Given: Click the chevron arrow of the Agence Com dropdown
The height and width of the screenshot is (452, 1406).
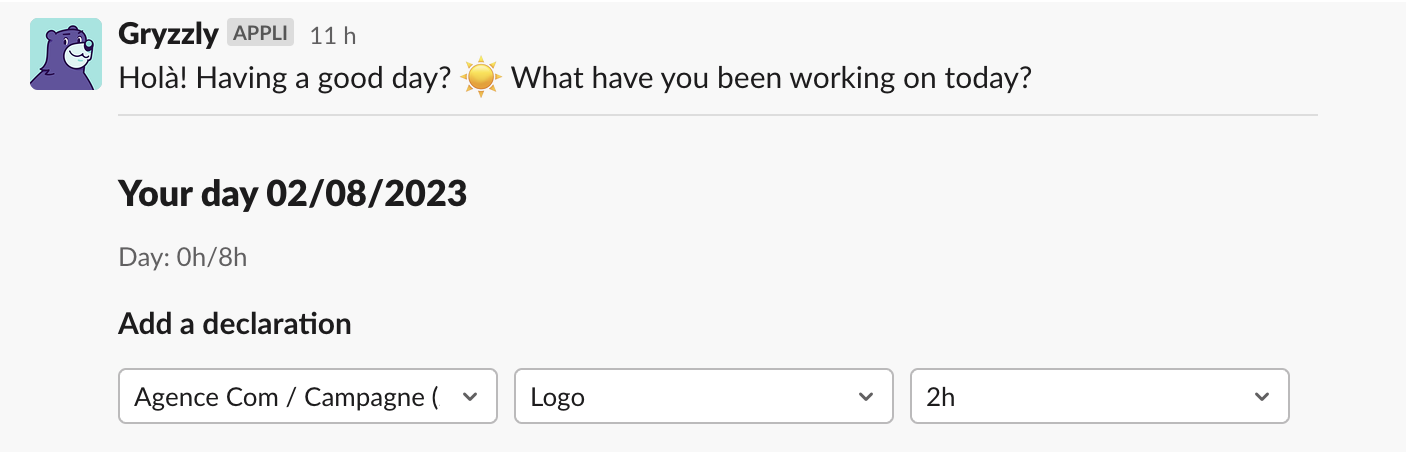Looking at the screenshot, I should 470,397.
